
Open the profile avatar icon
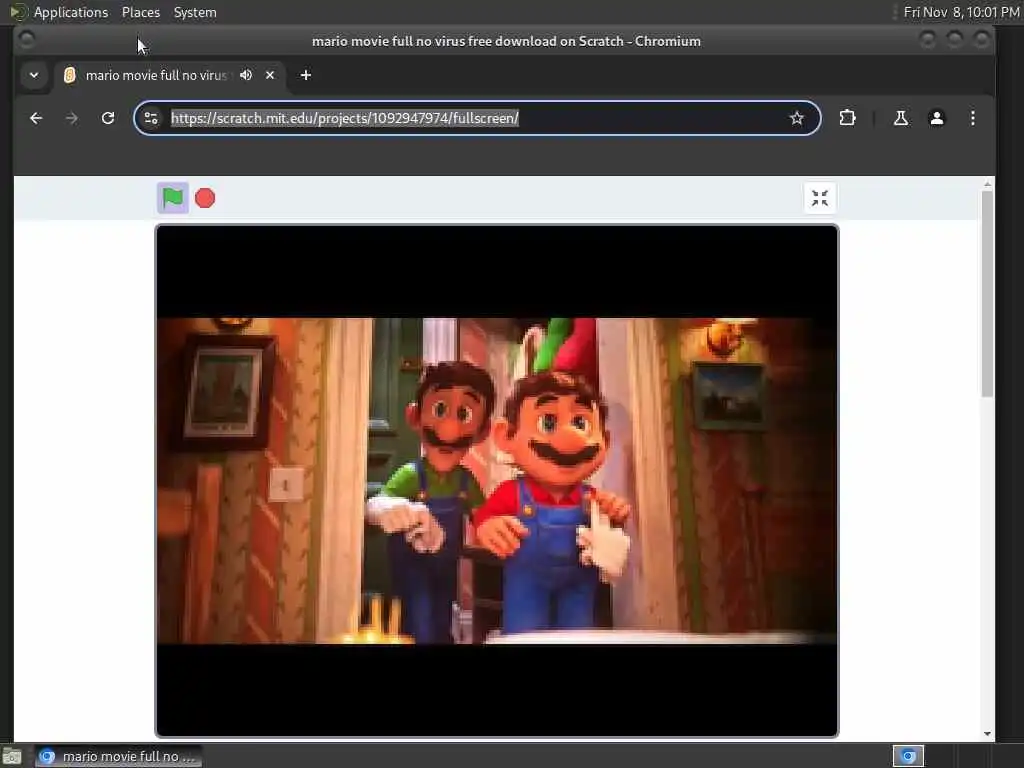tap(936, 118)
